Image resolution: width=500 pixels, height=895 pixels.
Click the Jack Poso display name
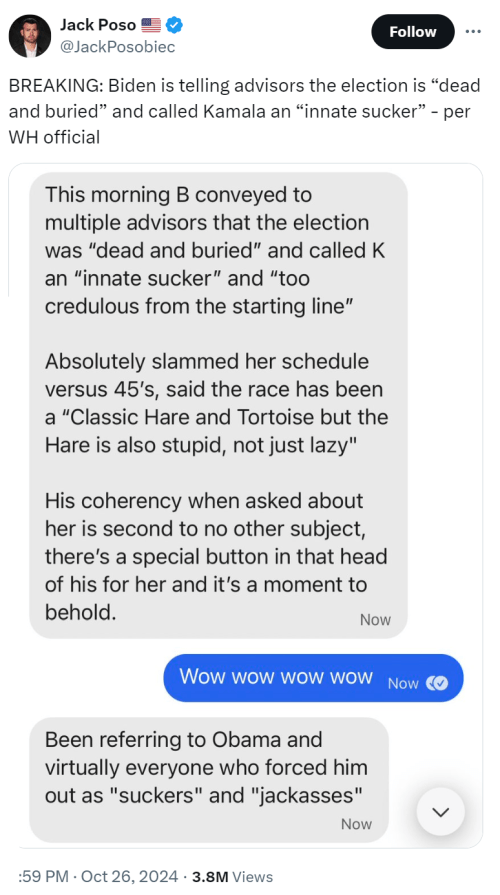(98, 25)
